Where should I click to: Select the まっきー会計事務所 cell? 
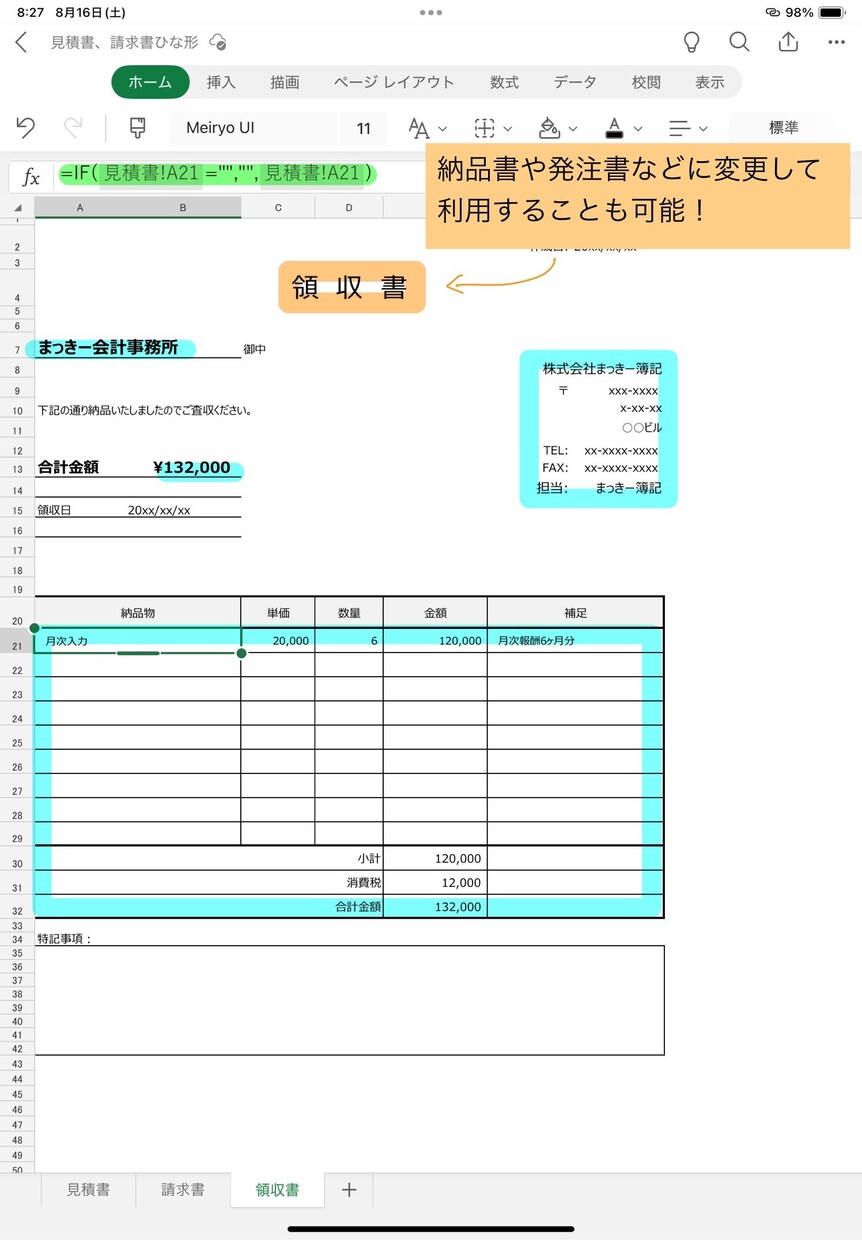138,349
